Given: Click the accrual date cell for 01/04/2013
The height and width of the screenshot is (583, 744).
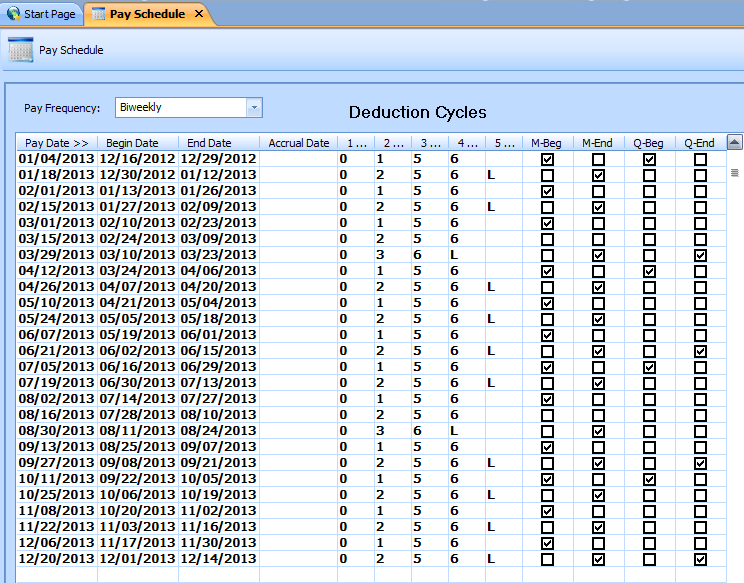Looking at the screenshot, I should click(x=299, y=158).
